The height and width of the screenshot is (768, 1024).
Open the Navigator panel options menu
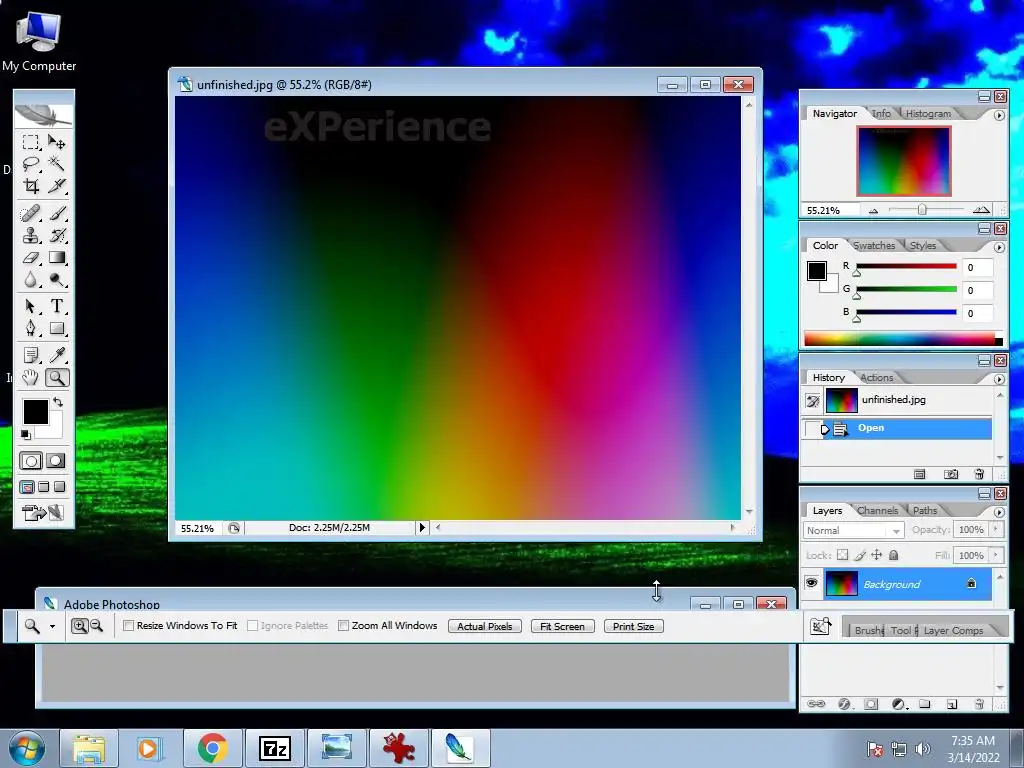(999, 115)
